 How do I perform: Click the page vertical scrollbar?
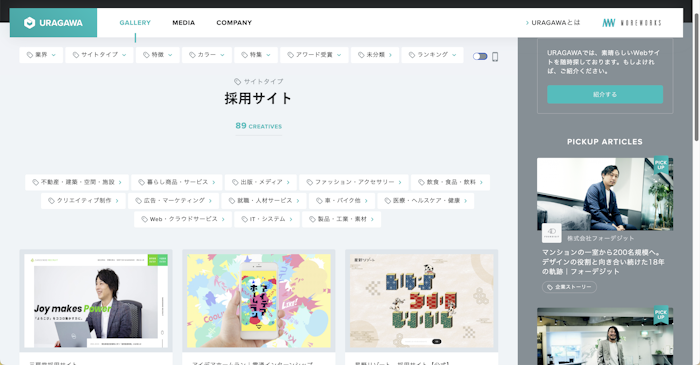coord(696,76)
